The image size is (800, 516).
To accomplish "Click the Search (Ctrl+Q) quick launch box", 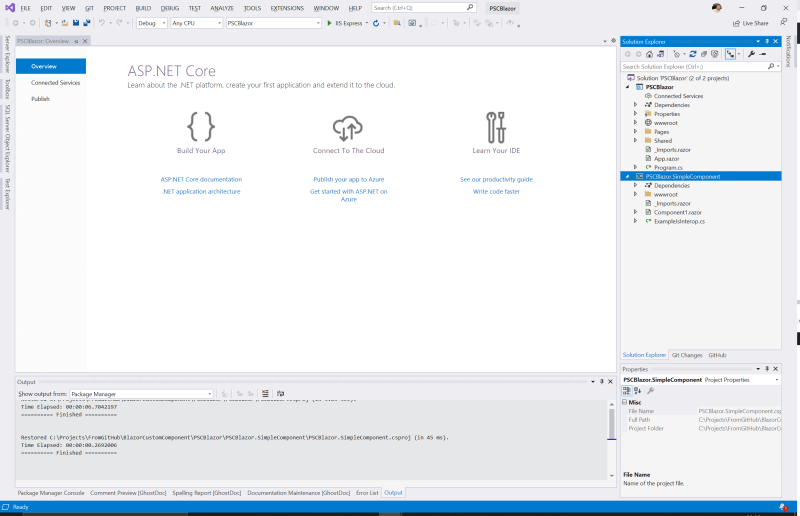I will pos(423,8).
